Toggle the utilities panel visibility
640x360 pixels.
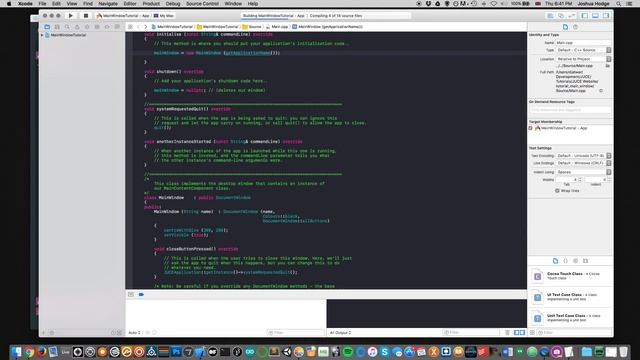tap(606, 16)
